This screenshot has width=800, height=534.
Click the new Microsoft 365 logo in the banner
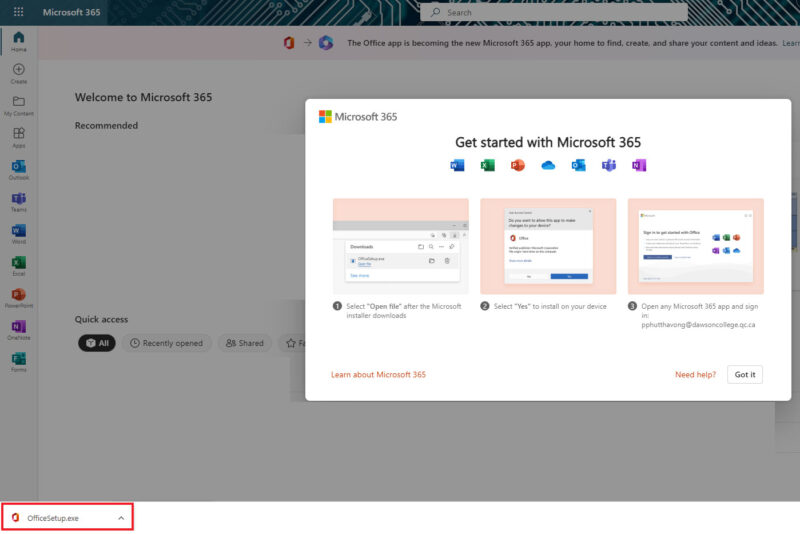[x=326, y=43]
